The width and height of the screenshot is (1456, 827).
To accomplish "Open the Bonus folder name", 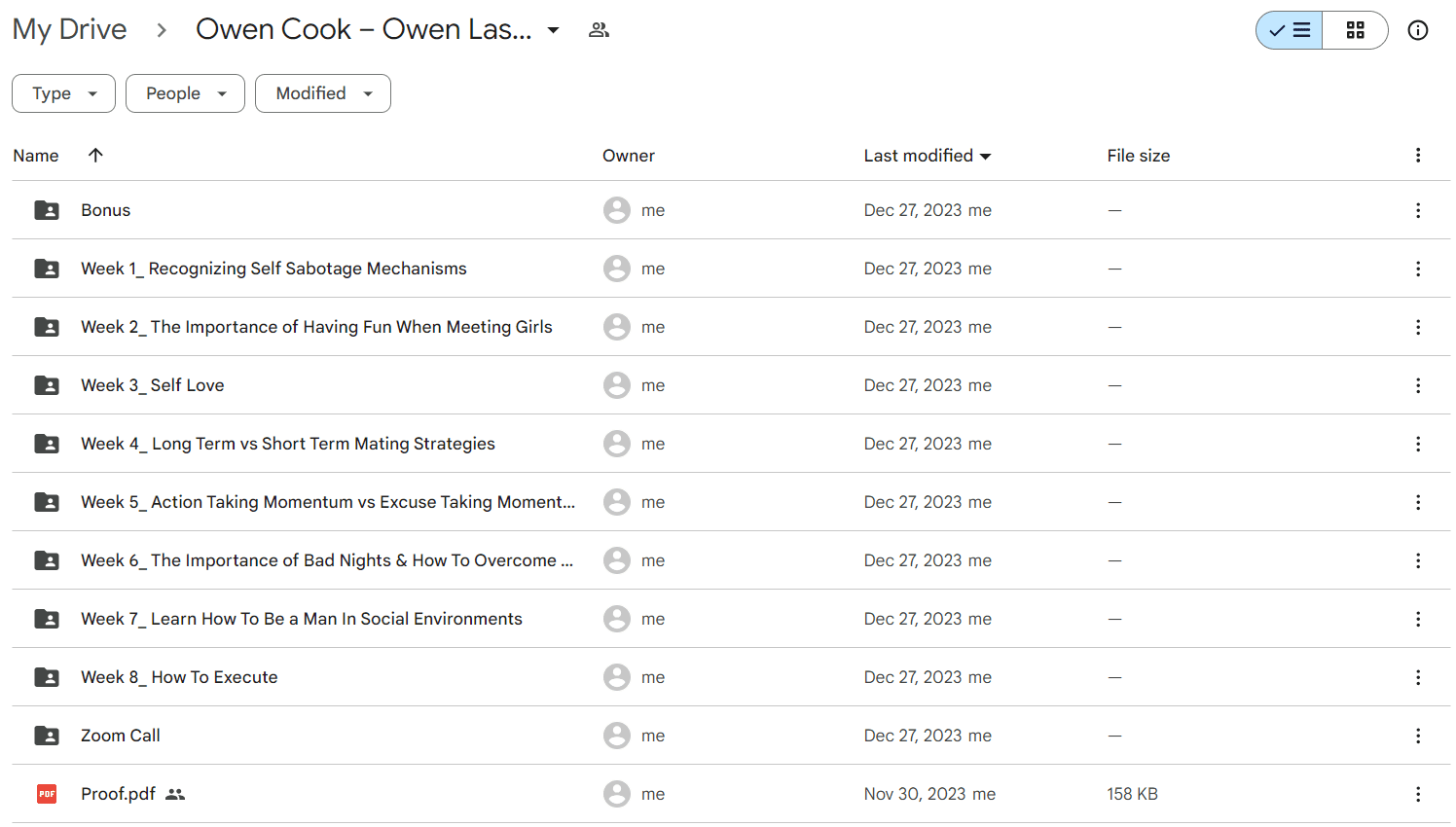I will [106, 210].
